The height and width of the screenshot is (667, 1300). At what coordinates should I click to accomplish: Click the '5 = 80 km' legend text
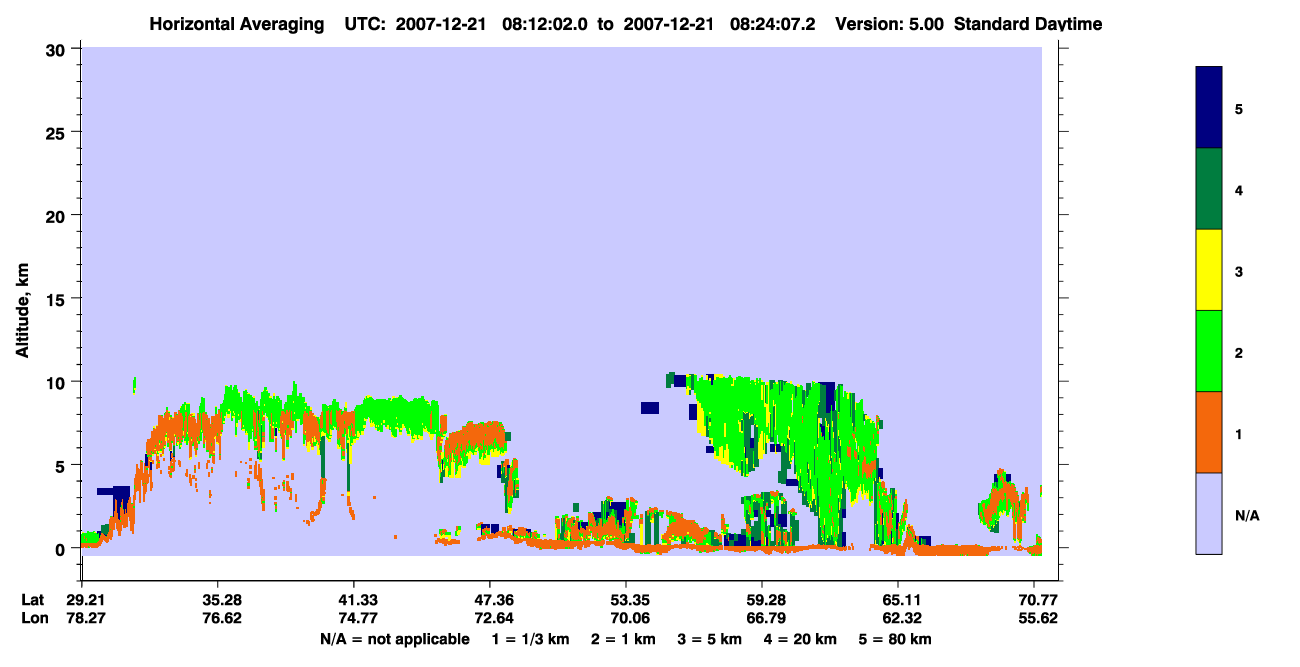point(895,639)
